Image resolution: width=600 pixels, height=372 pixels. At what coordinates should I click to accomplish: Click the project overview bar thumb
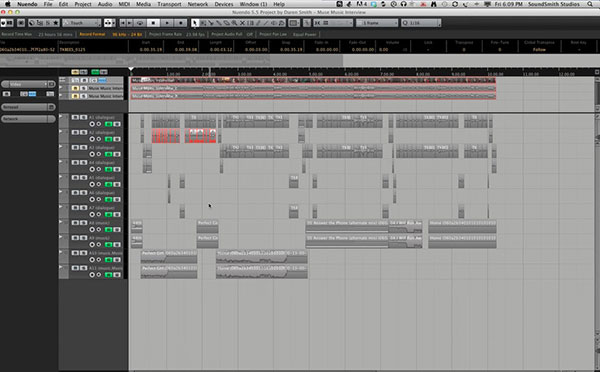tap(171, 60)
